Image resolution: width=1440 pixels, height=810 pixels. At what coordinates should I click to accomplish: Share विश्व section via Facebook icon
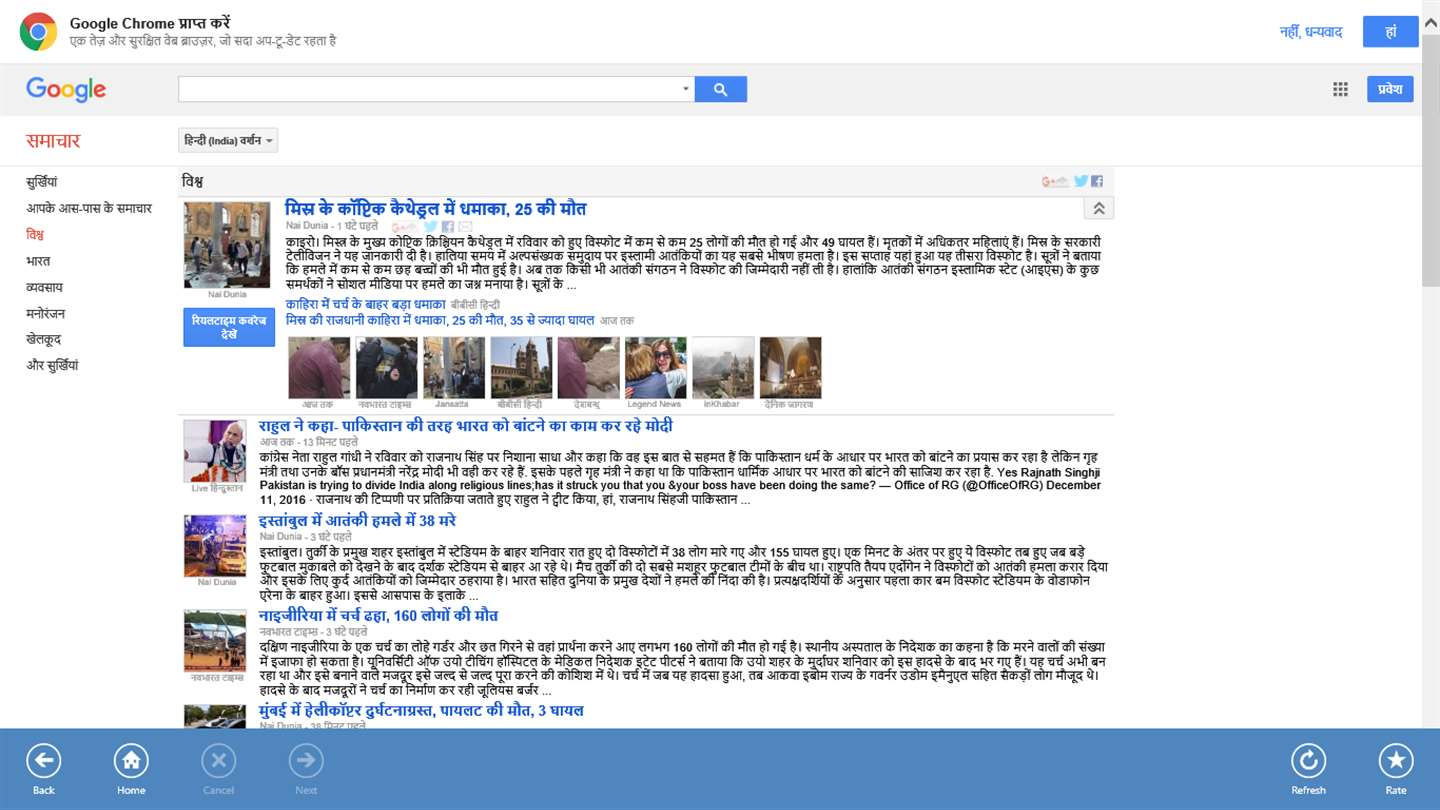pos(1097,181)
